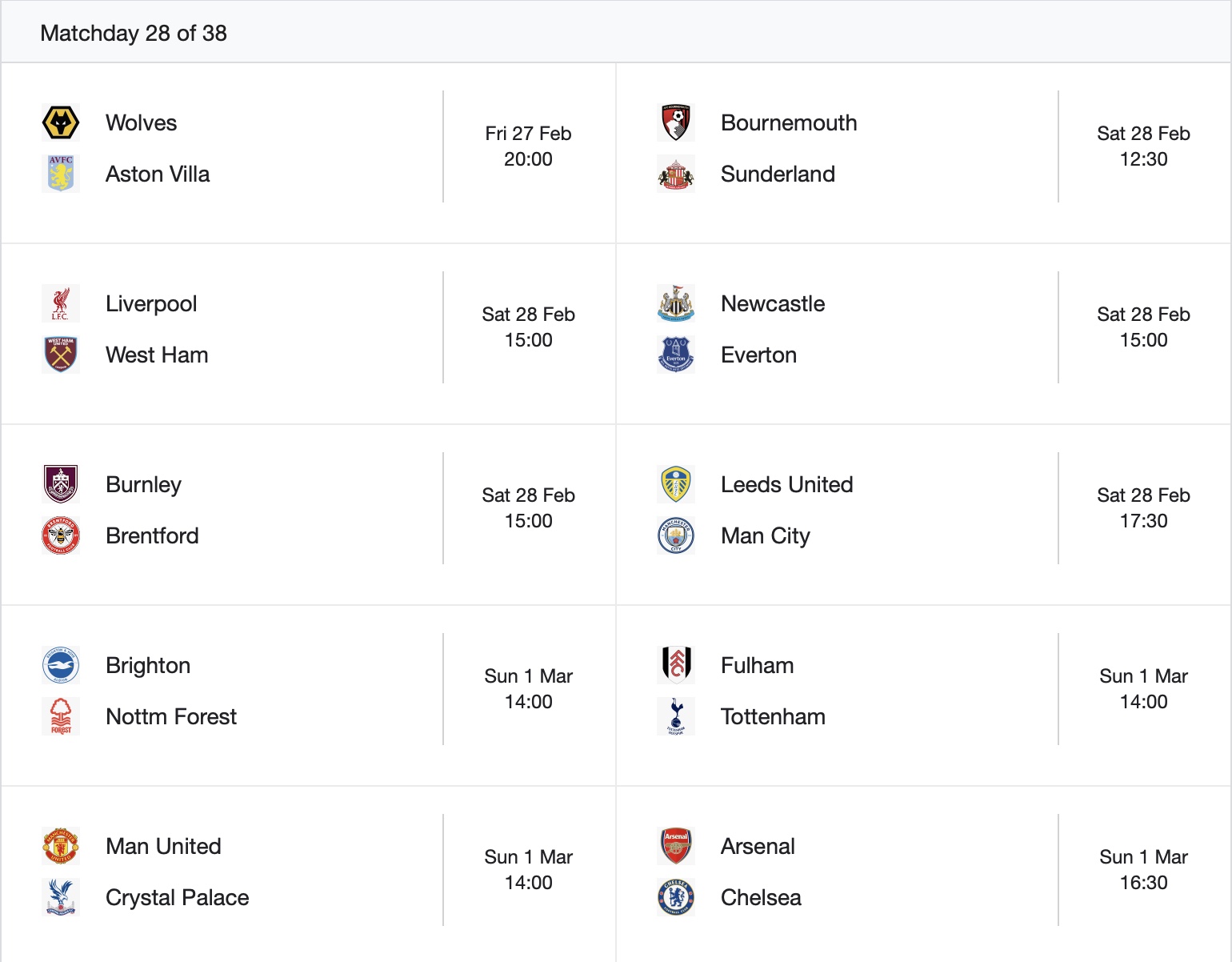Screen dimensions: 1232x962
Task: Click the Aston Villa club crest
Action: [61, 174]
